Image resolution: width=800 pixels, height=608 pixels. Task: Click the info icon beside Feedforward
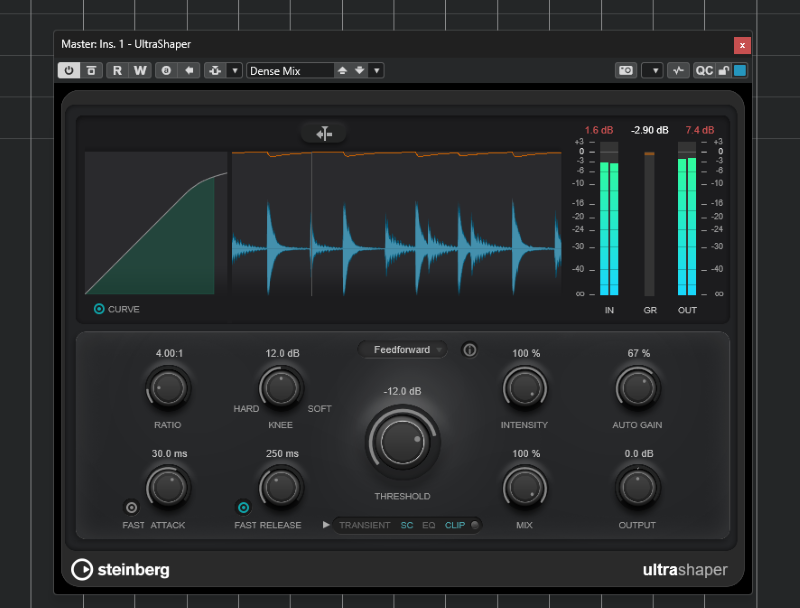[469, 350]
